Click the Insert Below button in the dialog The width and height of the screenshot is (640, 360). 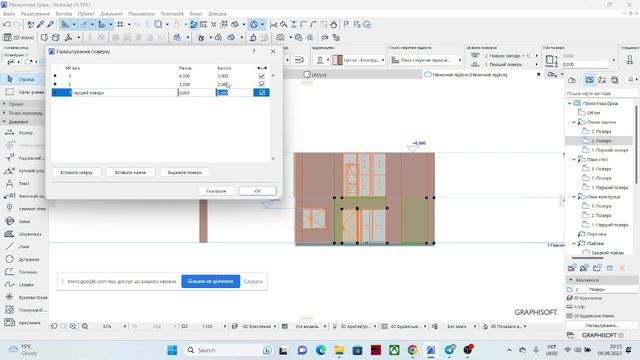click(x=130, y=172)
